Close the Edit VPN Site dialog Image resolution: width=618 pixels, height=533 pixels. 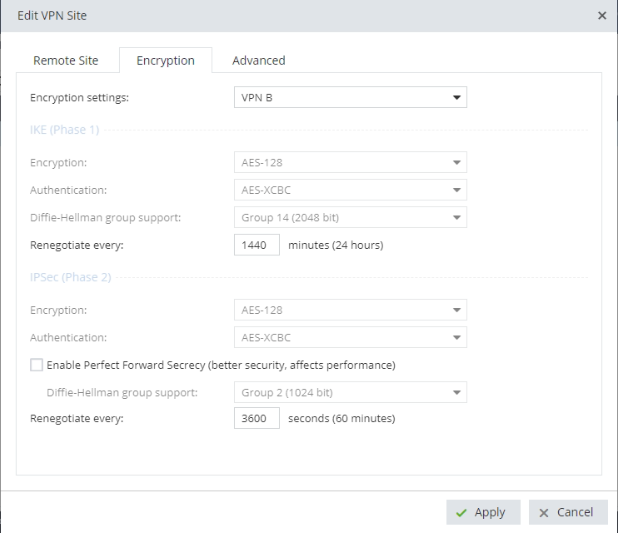tap(601, 17)
